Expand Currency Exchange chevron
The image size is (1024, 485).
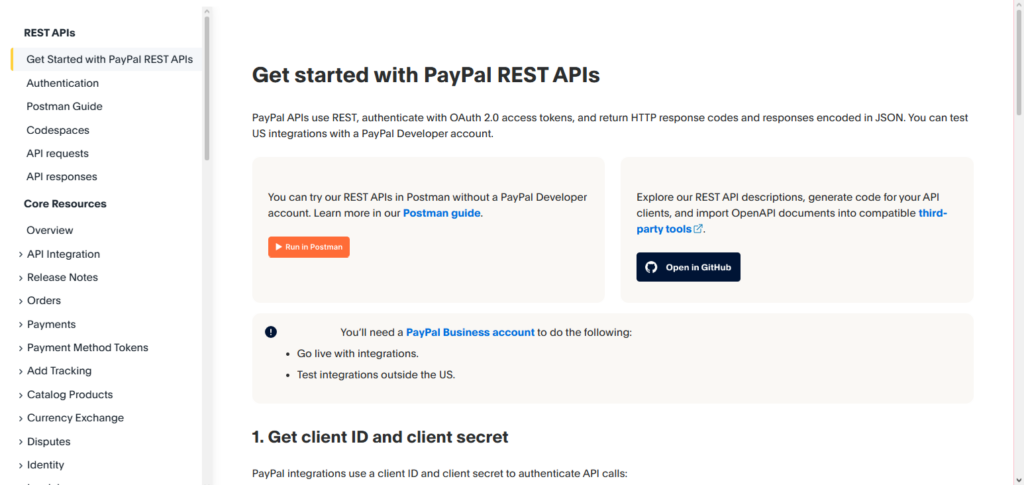coord(21,419)
